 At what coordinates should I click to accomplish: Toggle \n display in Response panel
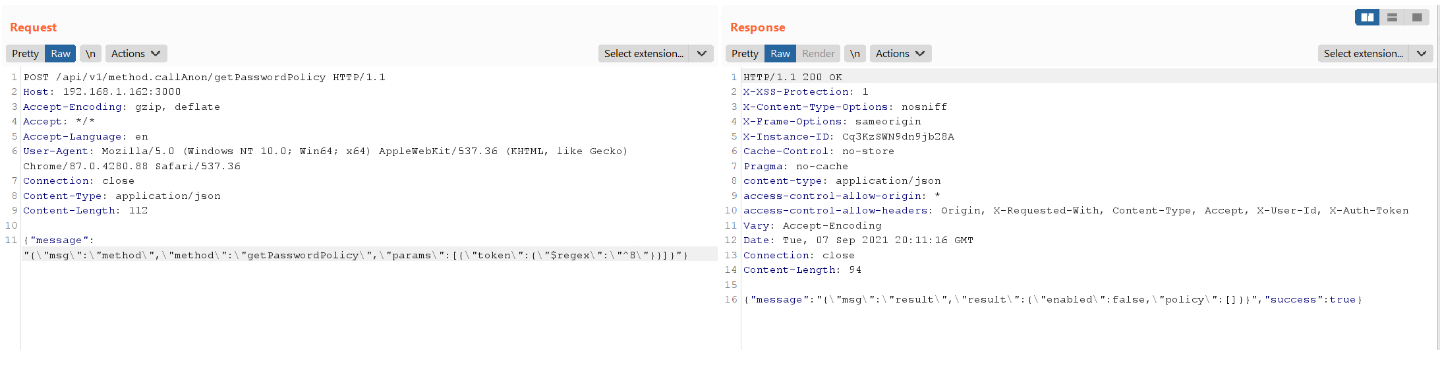click(855, 54)
